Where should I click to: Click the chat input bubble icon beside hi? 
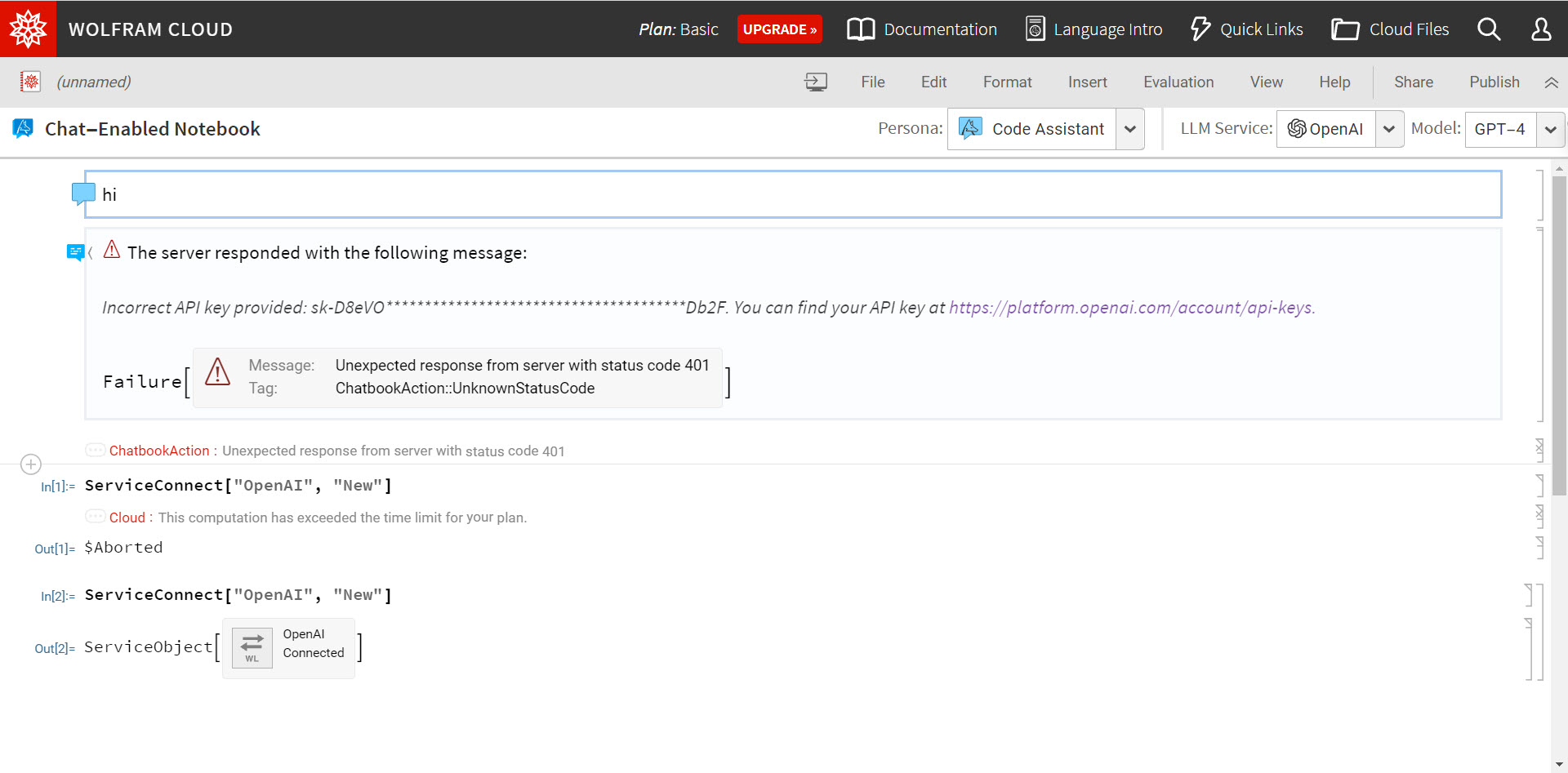pyautogui.click(x=83, y=193)
